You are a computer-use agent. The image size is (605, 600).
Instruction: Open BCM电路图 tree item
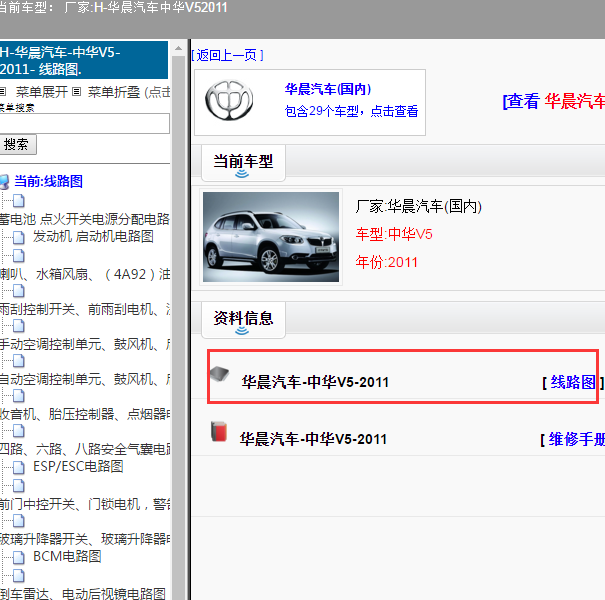point(67,556)
